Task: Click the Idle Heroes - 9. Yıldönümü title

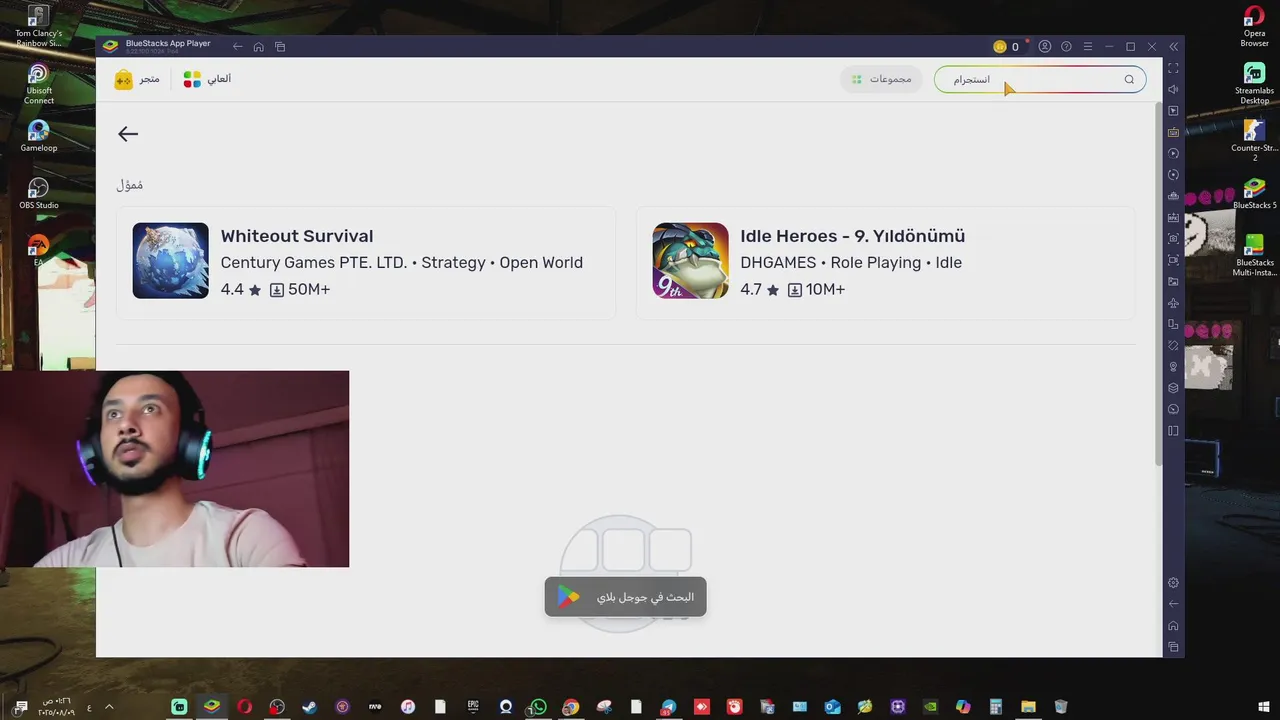Action: point(853,236)
